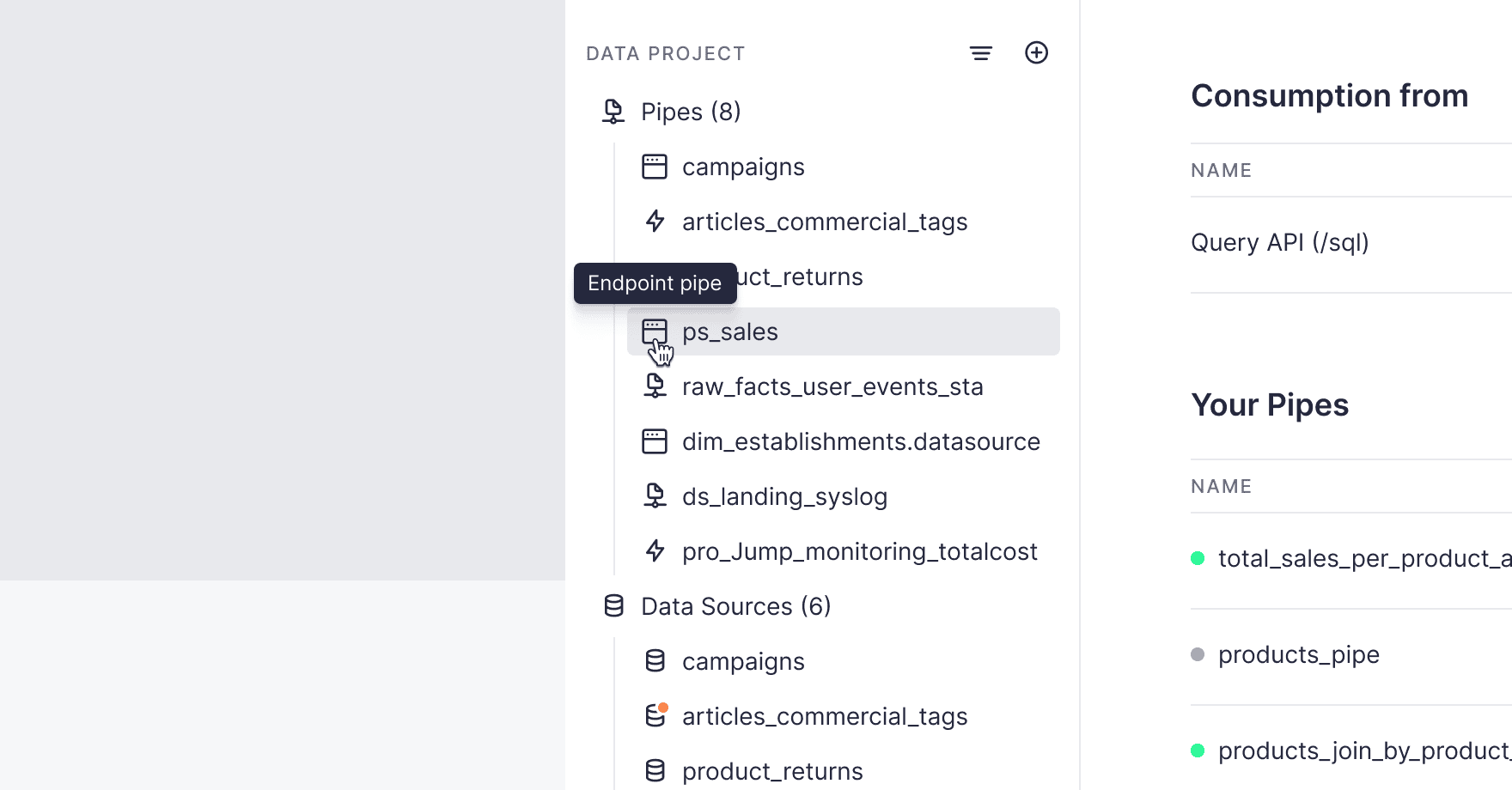Click NAME column header under Your Pipes
Screen dimensions: 1512x790
(1221, 486)
